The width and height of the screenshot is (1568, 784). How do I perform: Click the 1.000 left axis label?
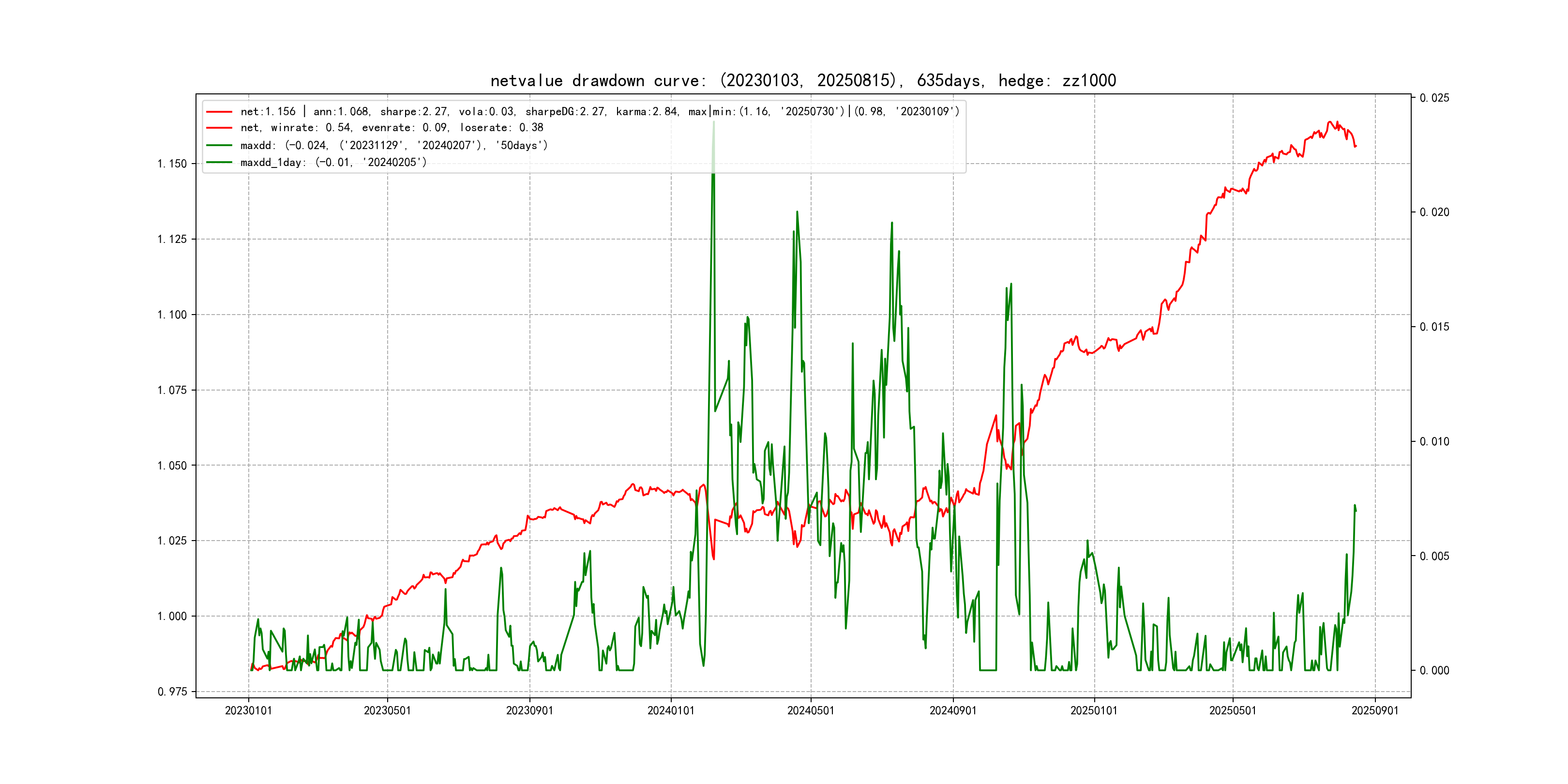tap(172, 617)
